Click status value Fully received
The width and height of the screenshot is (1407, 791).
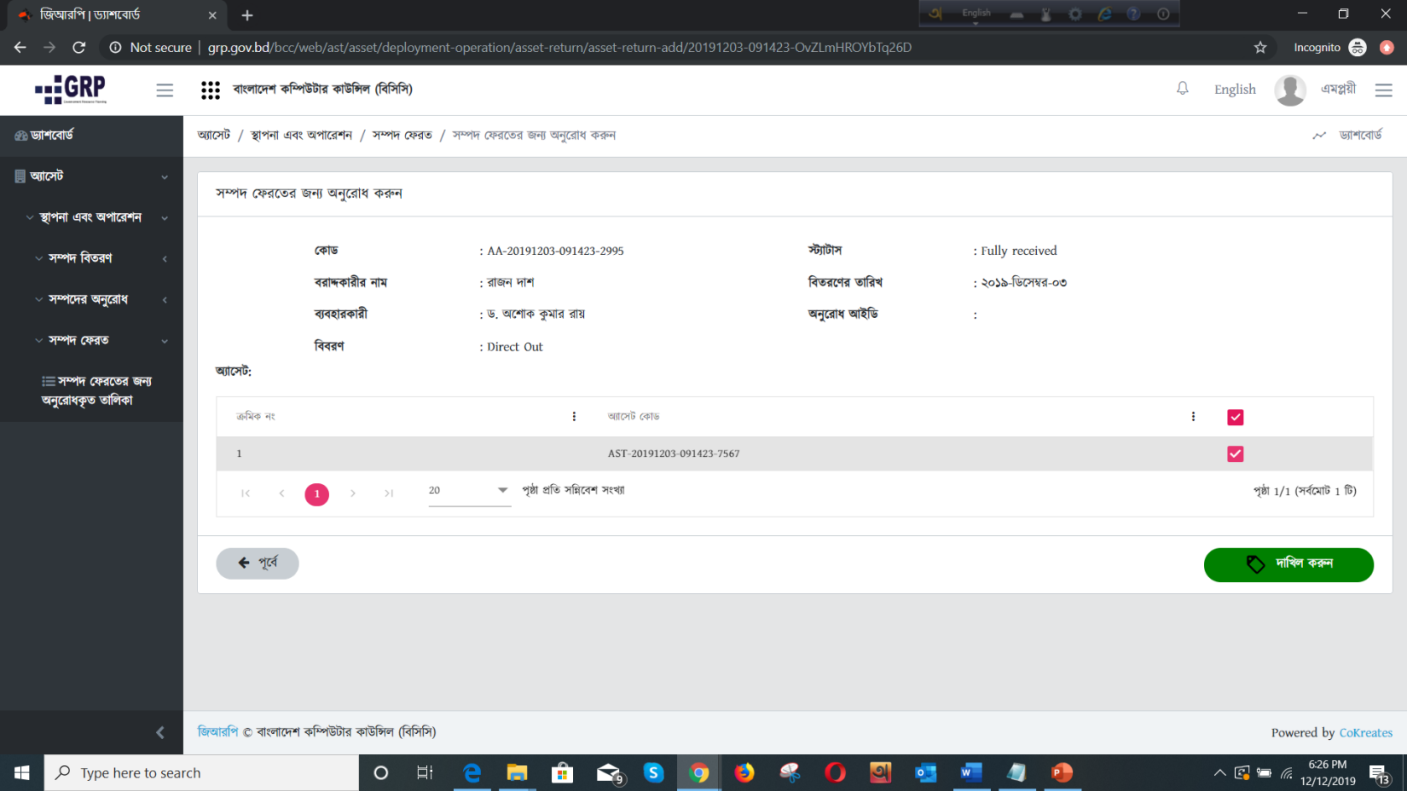coord(1018,251)
